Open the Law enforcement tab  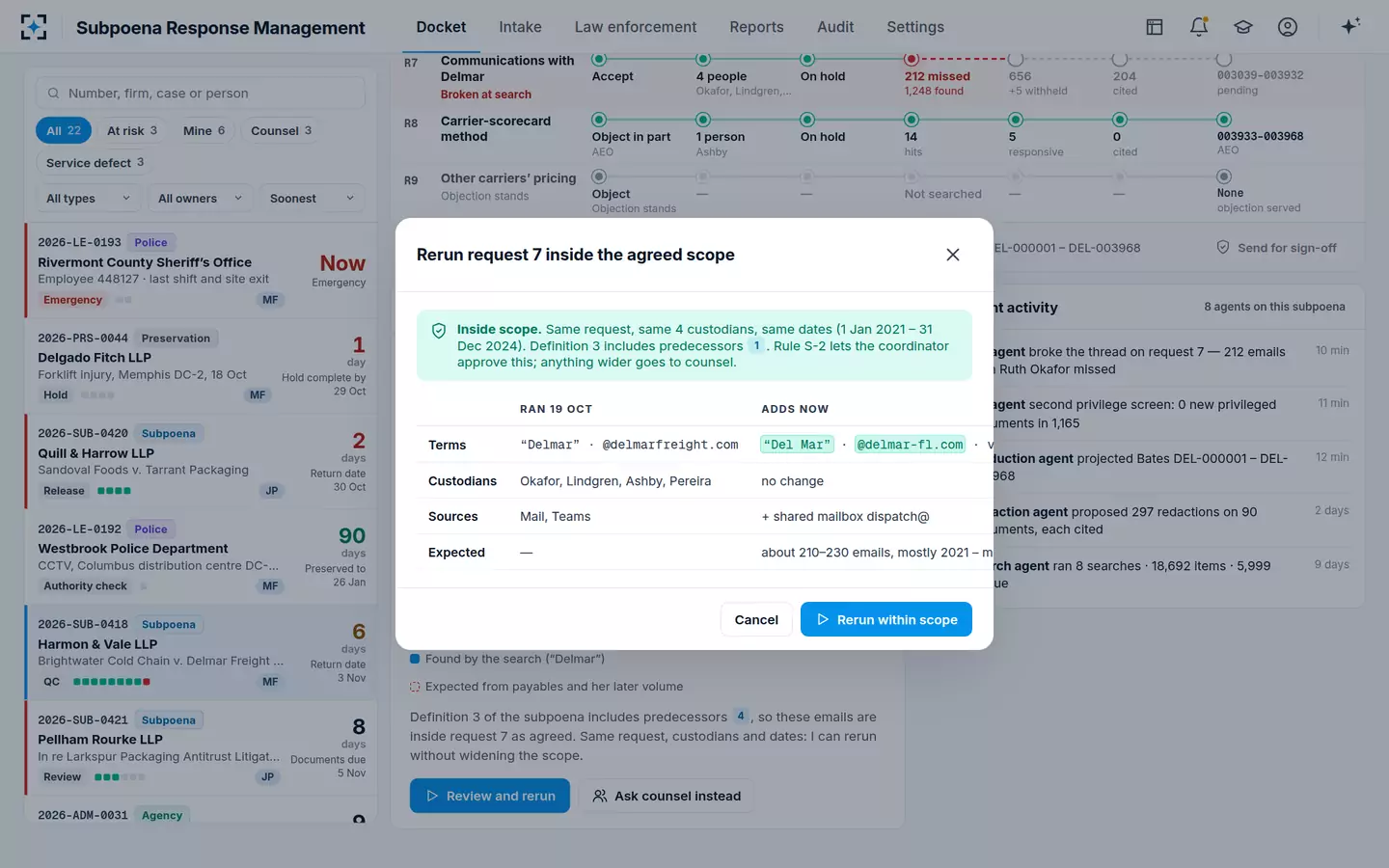click(636, 27)
